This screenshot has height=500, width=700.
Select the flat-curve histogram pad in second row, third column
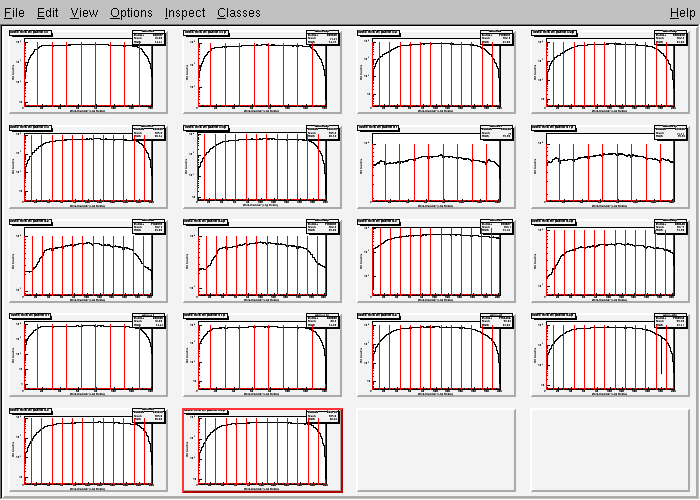click(x=436, y=166)
